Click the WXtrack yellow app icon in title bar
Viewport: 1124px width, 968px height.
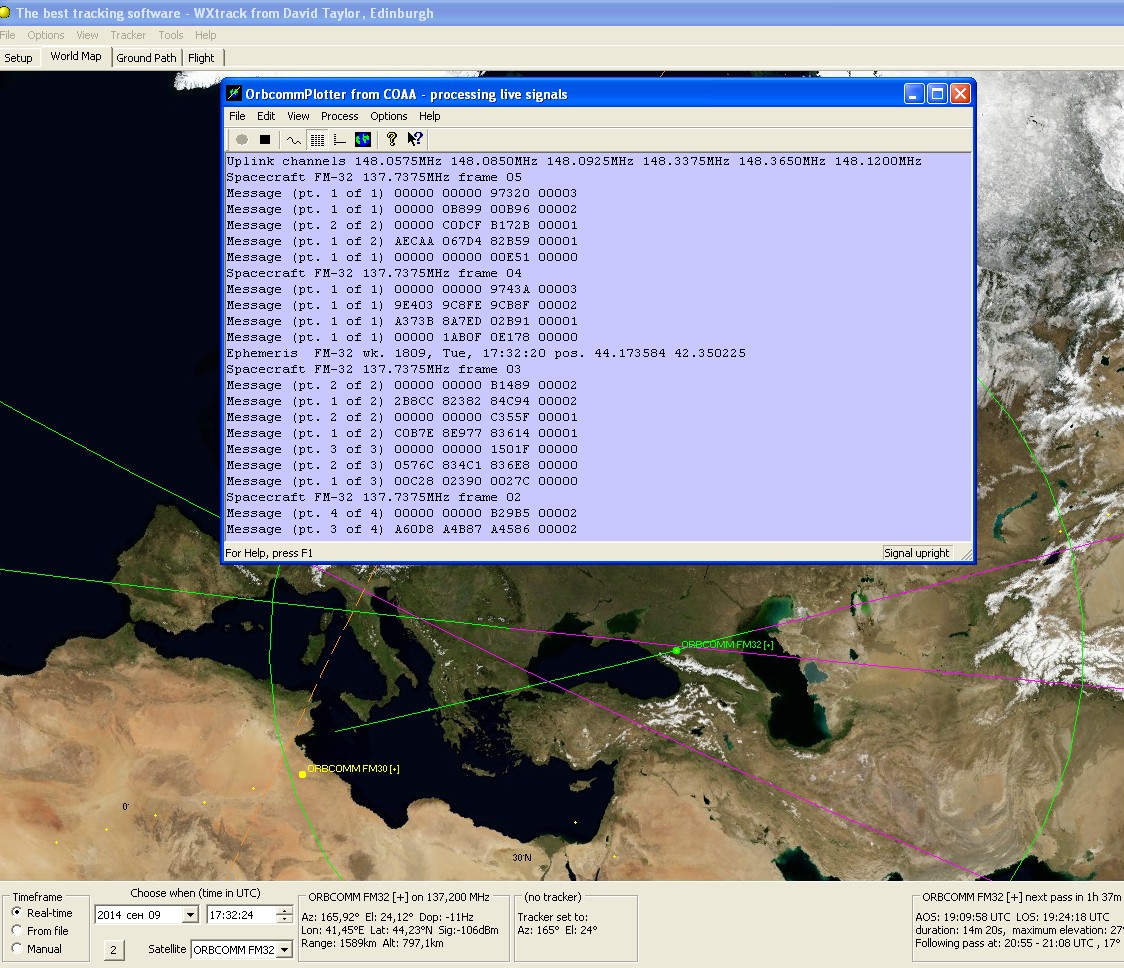coord(5,12)
